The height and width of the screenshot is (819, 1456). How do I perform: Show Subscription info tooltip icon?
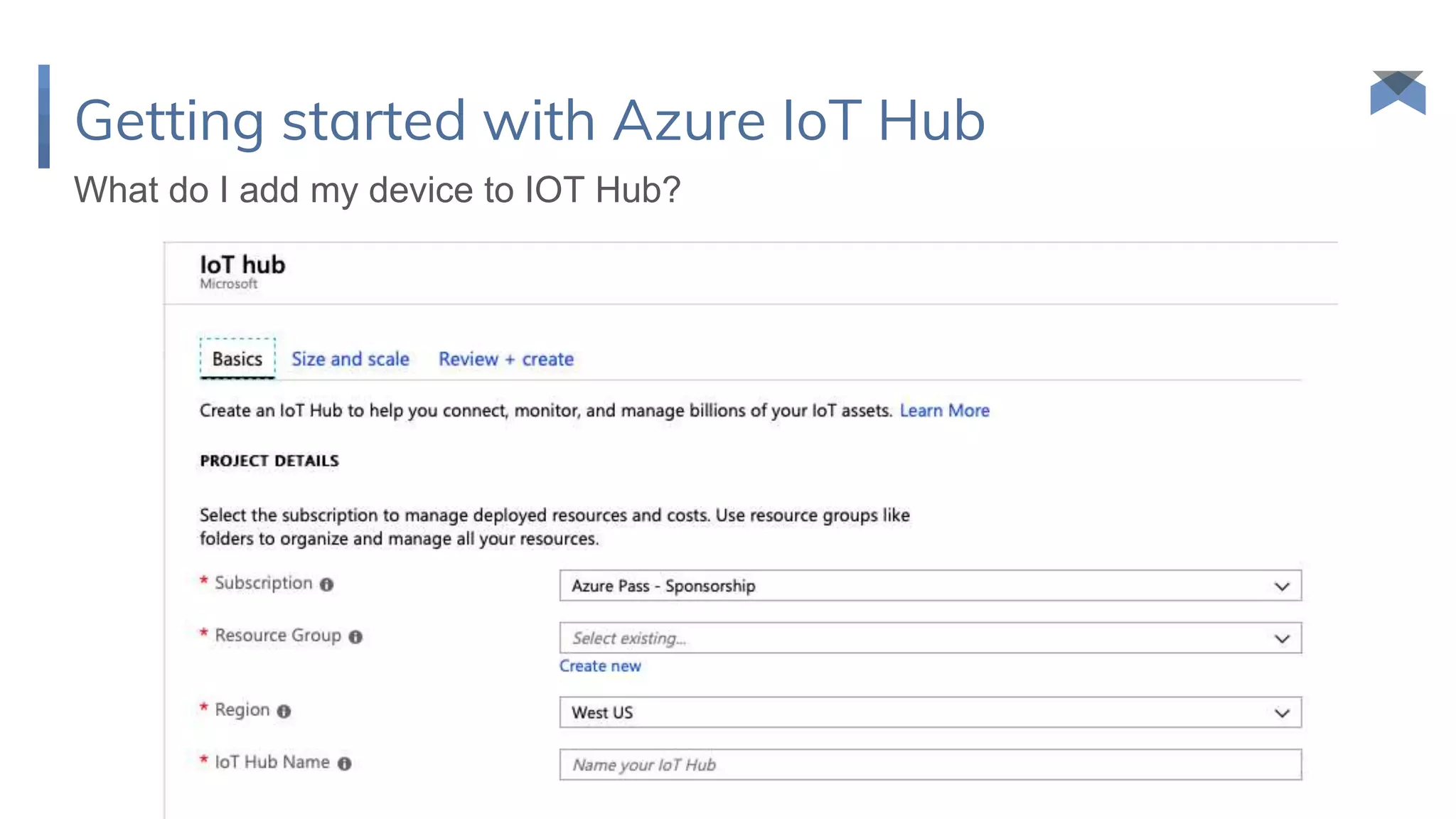326,584
